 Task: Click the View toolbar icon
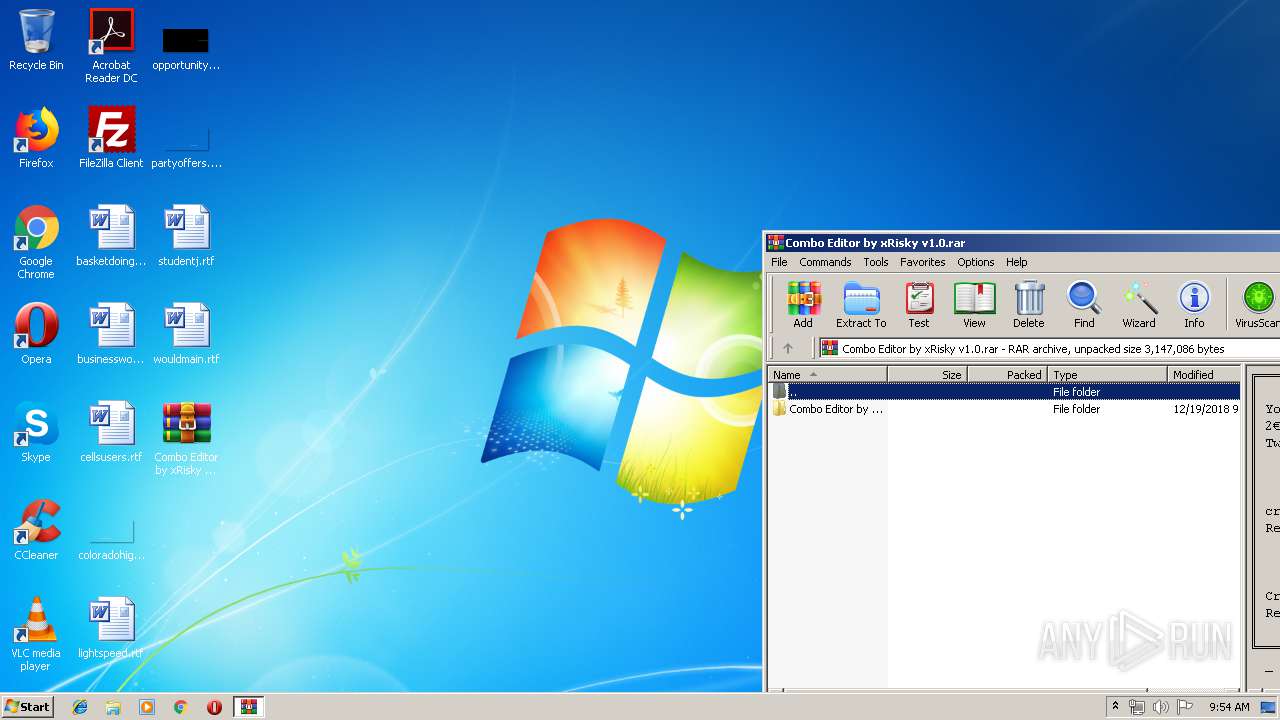click(974, 304)
